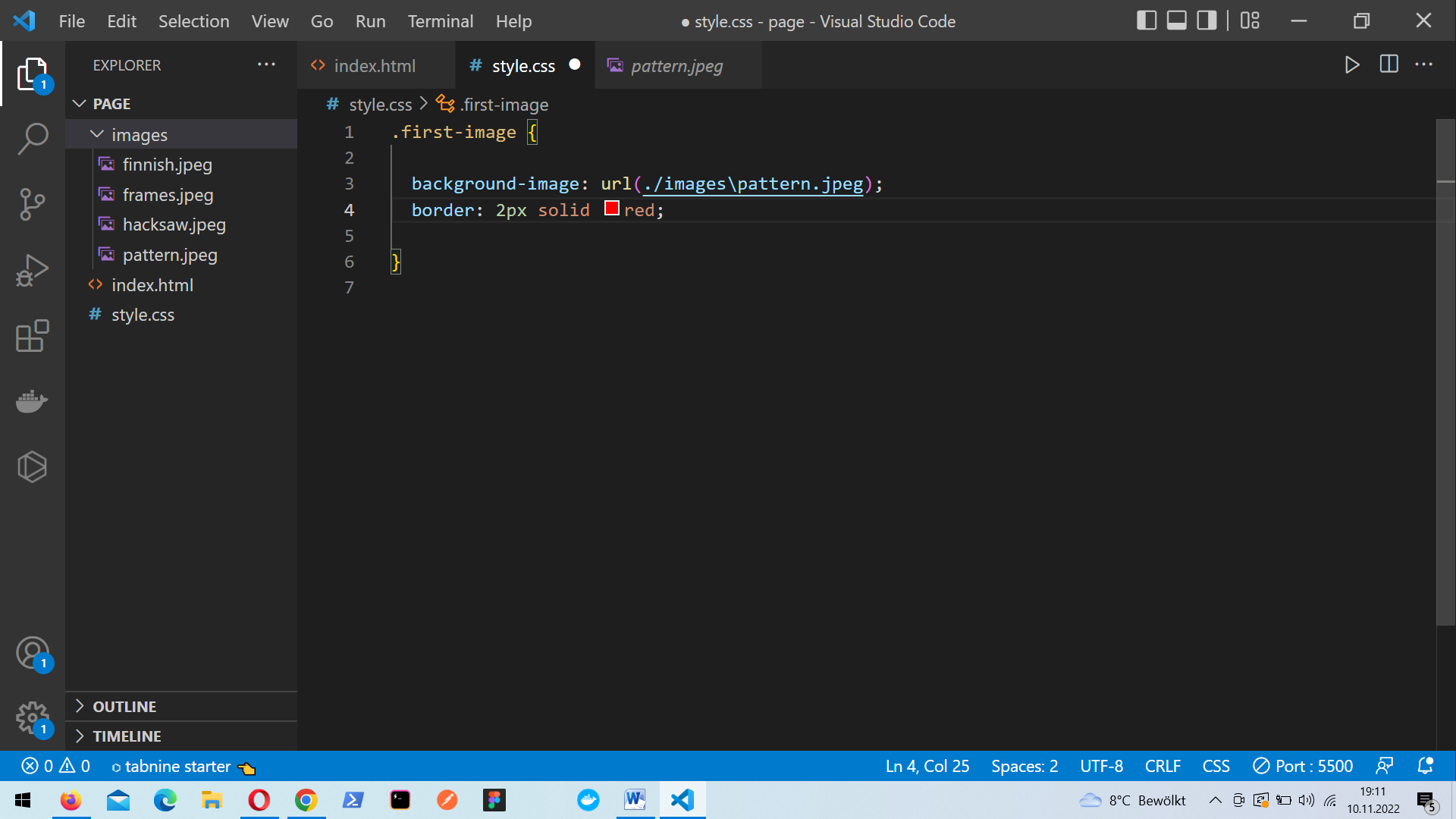This screenshot has height=819, width=1456.
Task: Open editor More Actions ellipsis
Action: pos(1424,64)
